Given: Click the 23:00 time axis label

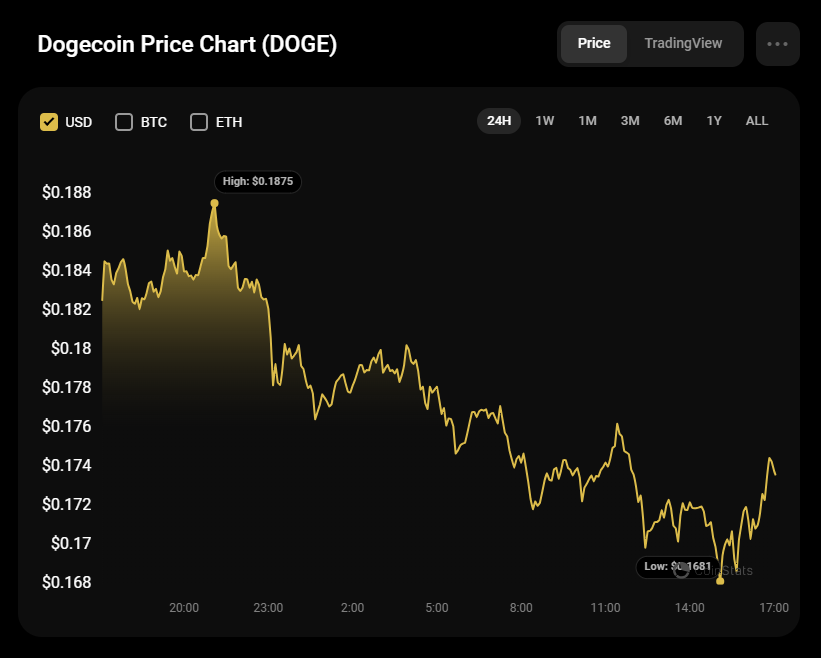Looking at the screenshot, I should pos(268,608).
